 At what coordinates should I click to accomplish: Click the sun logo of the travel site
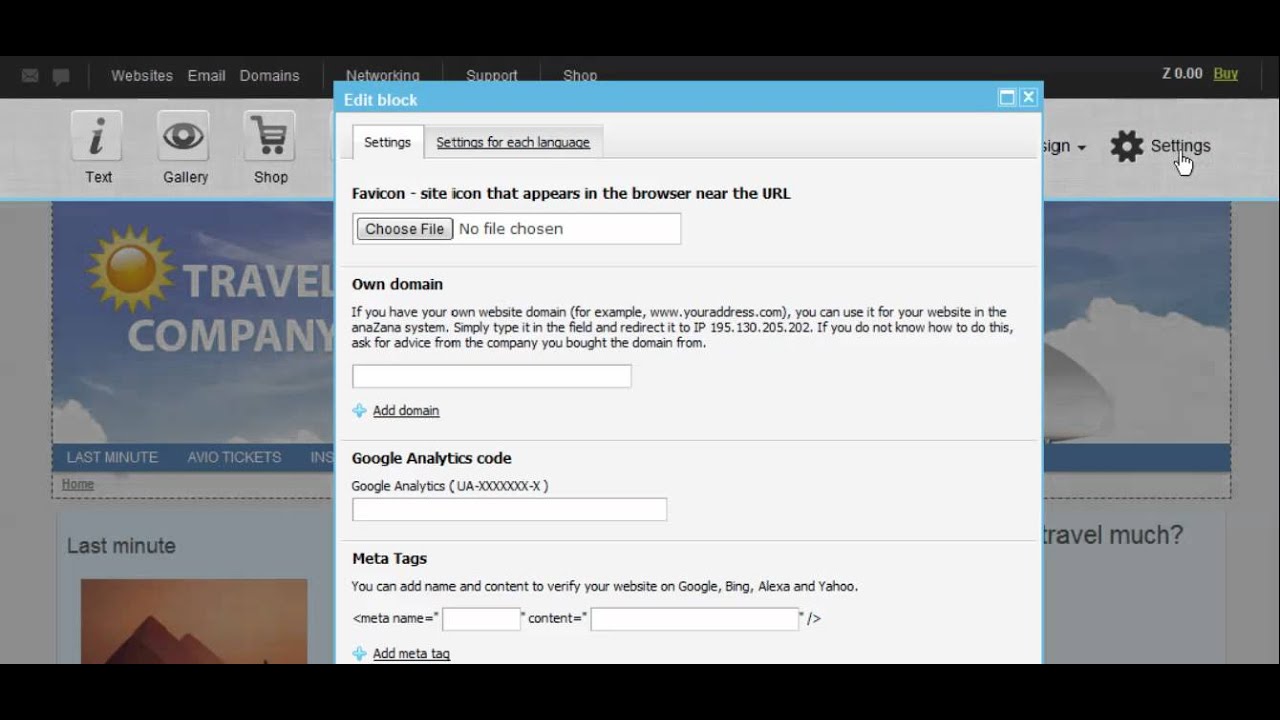tap(130, 269)
